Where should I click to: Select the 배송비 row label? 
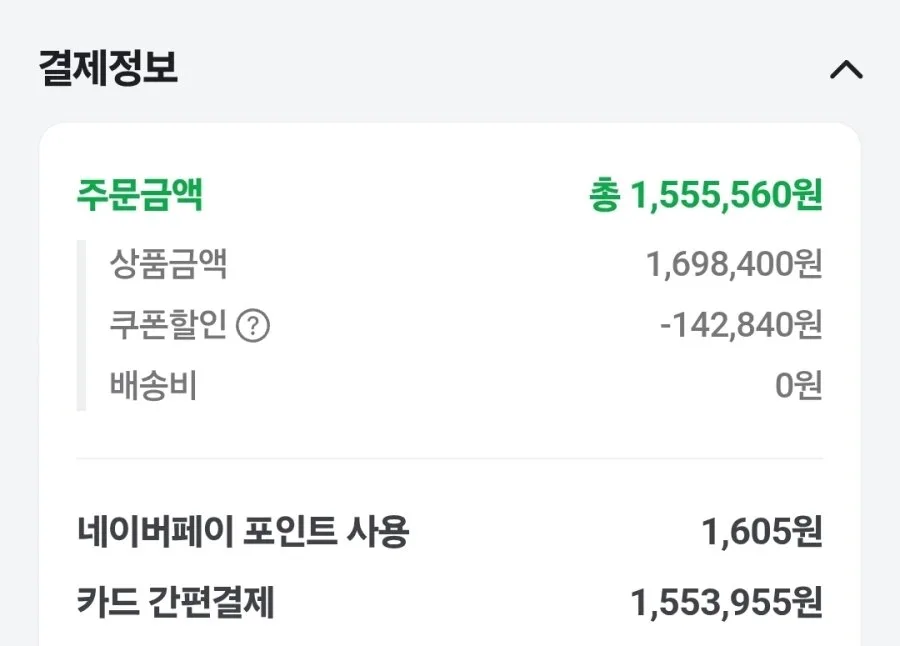pyautogui.click(x=153, y=385)
